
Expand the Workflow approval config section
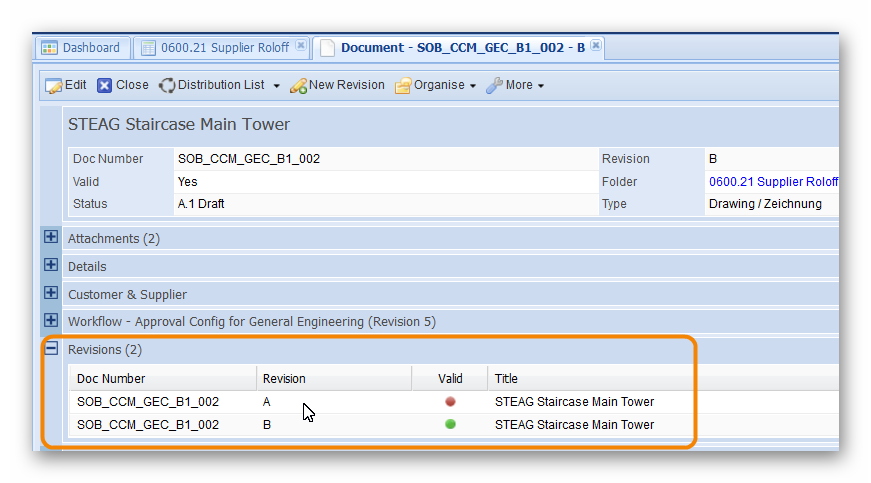tap(51, 321)
